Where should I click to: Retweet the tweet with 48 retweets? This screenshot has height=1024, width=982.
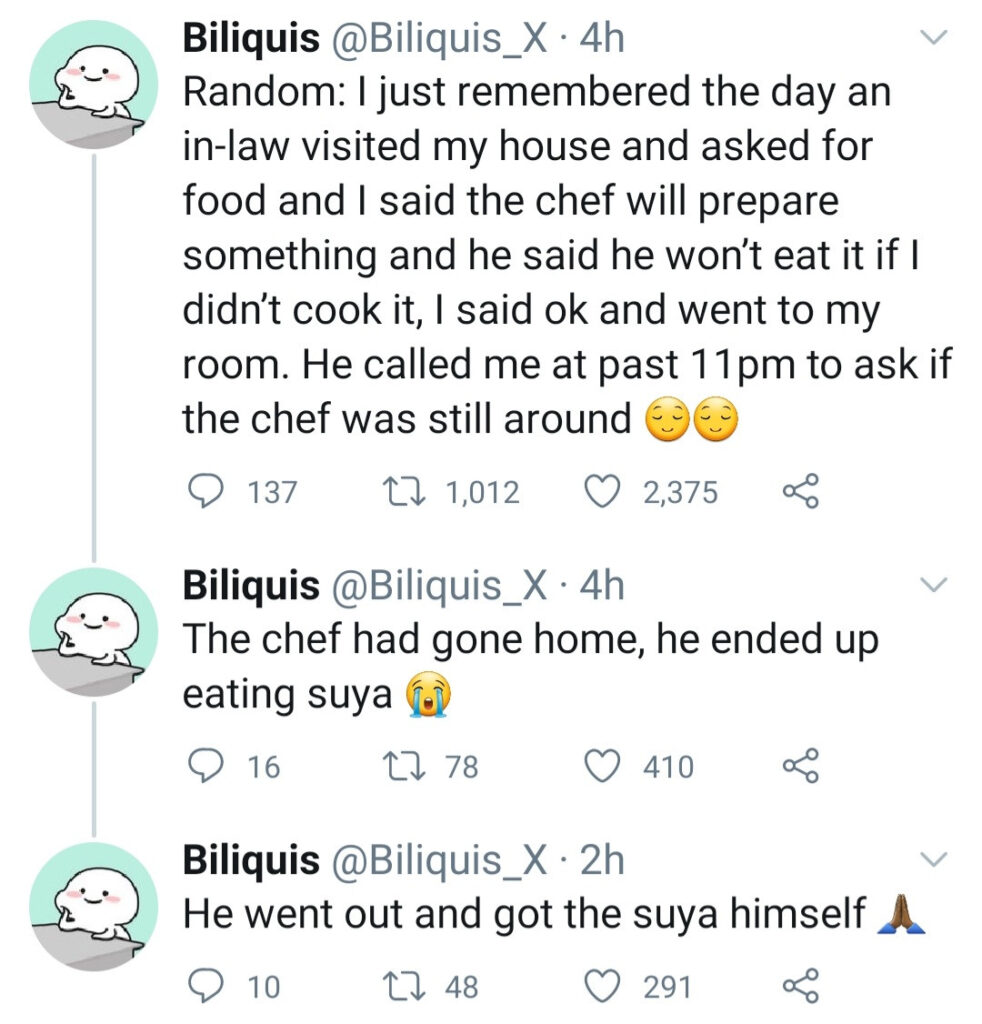tap(397, 986)
